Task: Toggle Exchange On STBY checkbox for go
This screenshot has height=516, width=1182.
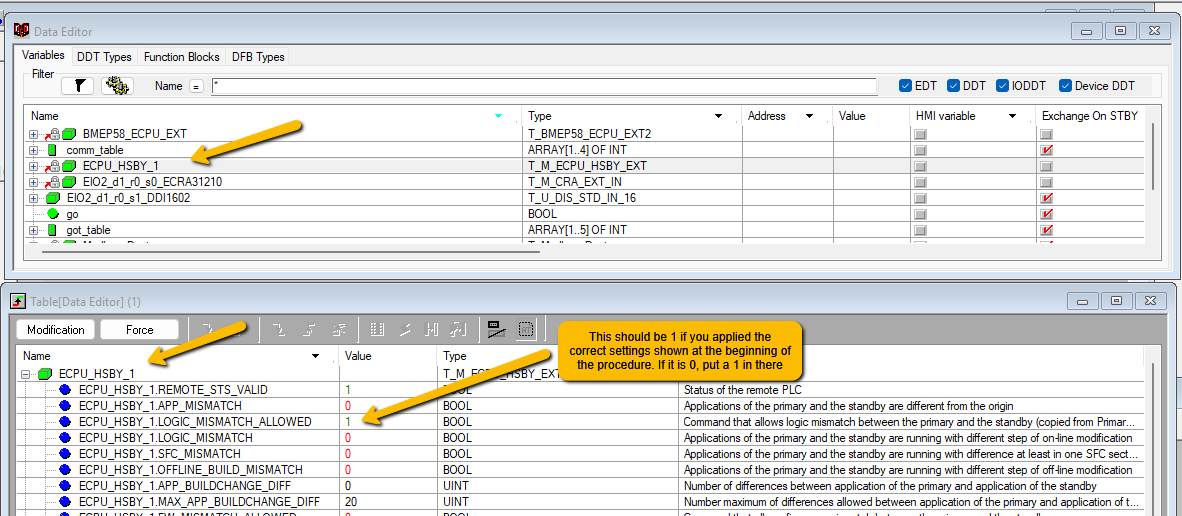Action: 1046,214
